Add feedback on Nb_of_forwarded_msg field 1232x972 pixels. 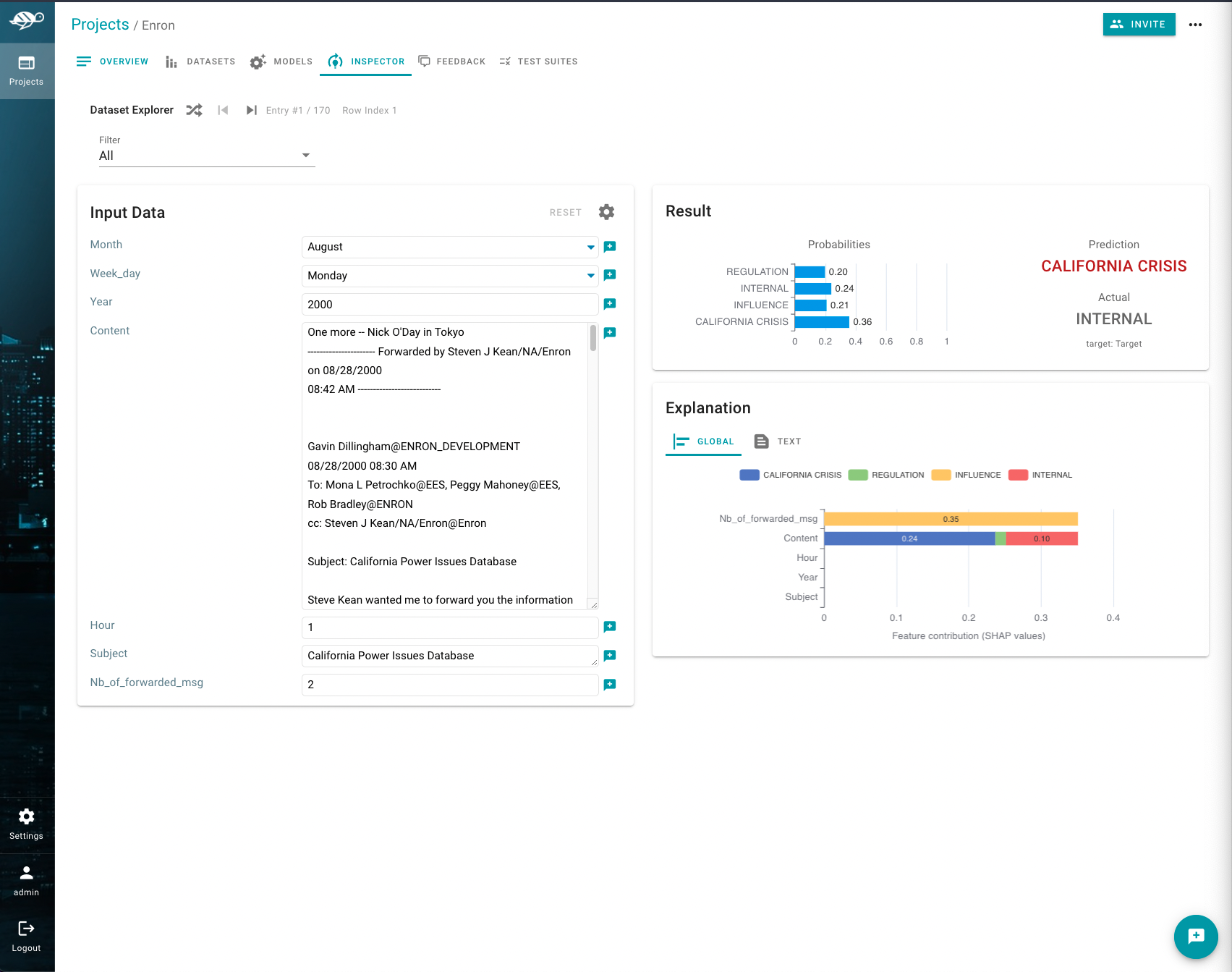[x=610, y=685]
